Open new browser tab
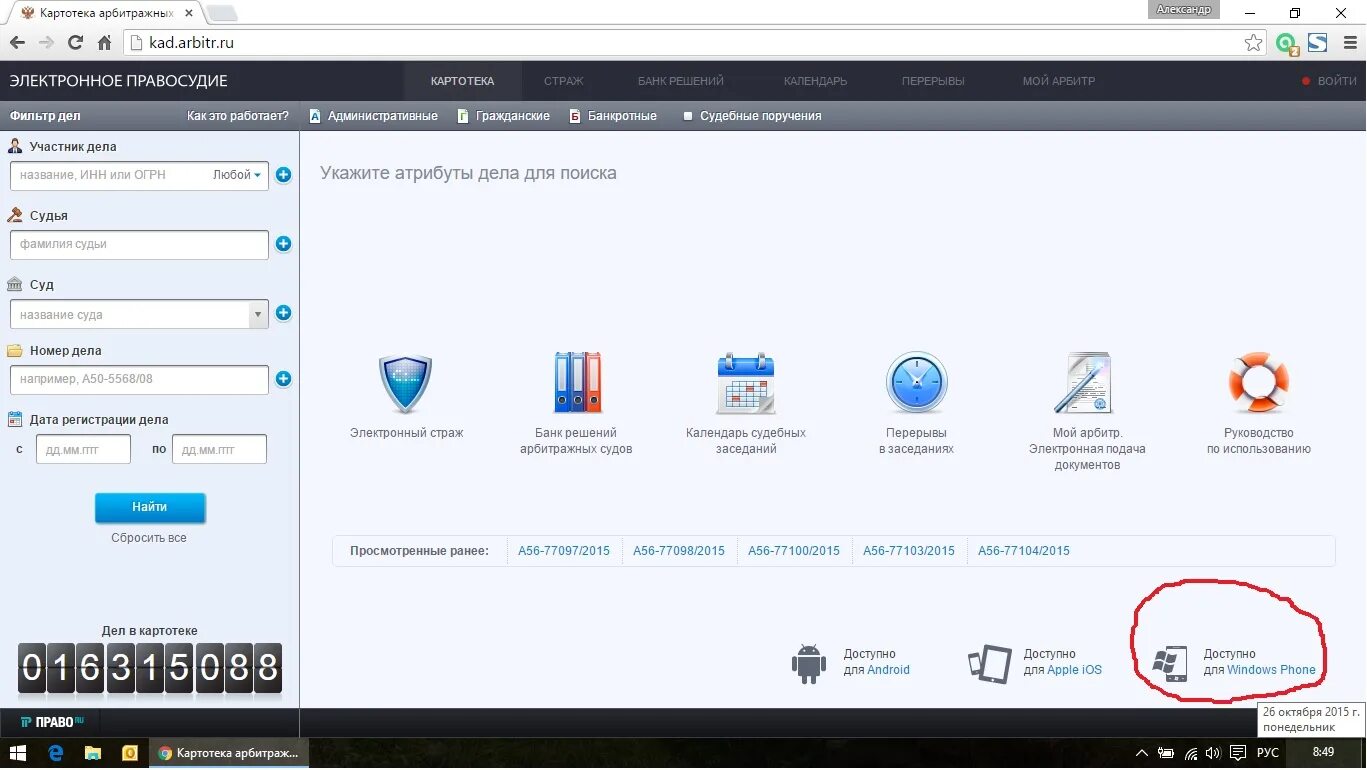 221,13
